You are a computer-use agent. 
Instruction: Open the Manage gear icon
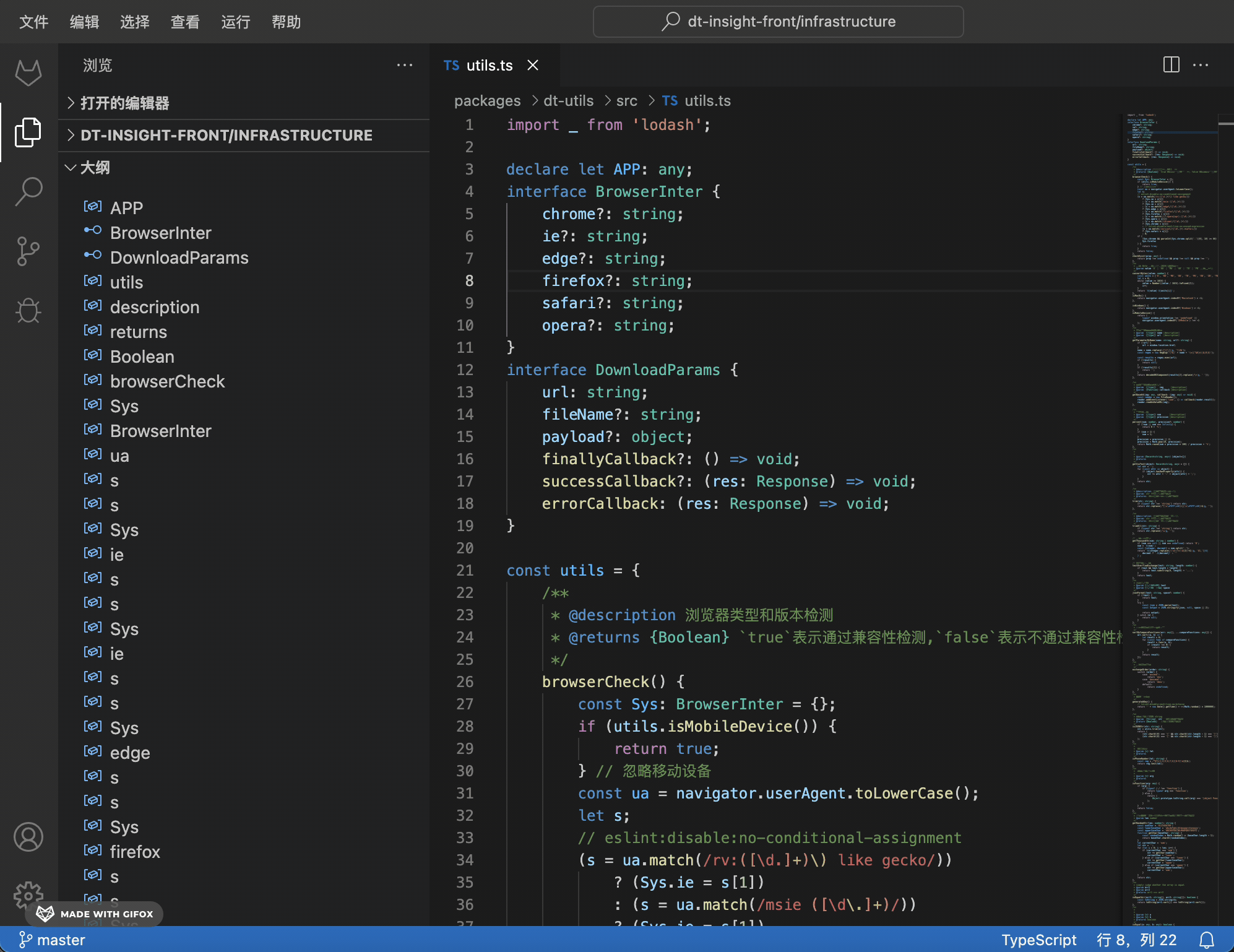[x=28, y=894]
